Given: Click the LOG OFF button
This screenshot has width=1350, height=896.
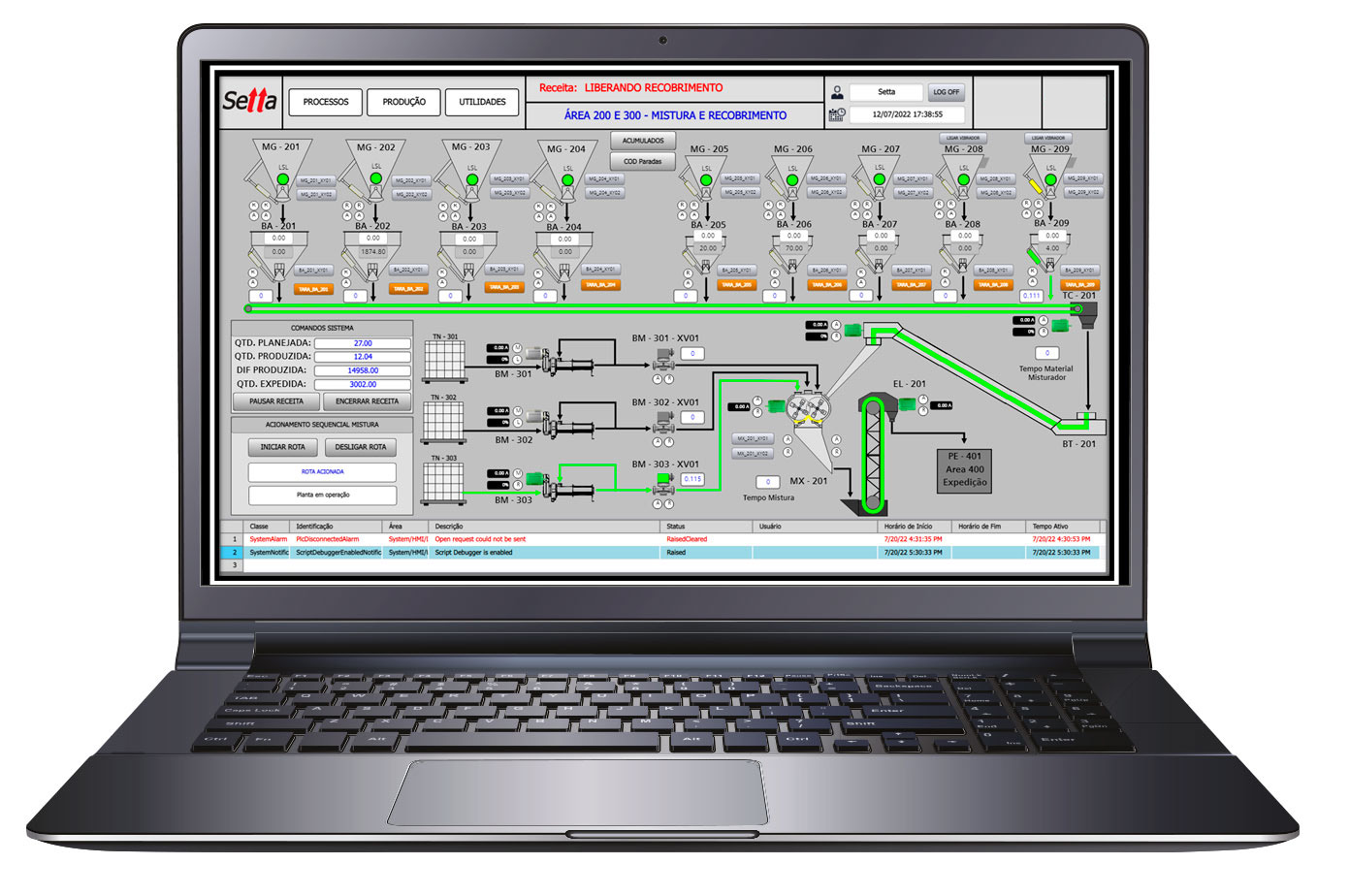Looking at the screenshot, I should coord(946,92).
